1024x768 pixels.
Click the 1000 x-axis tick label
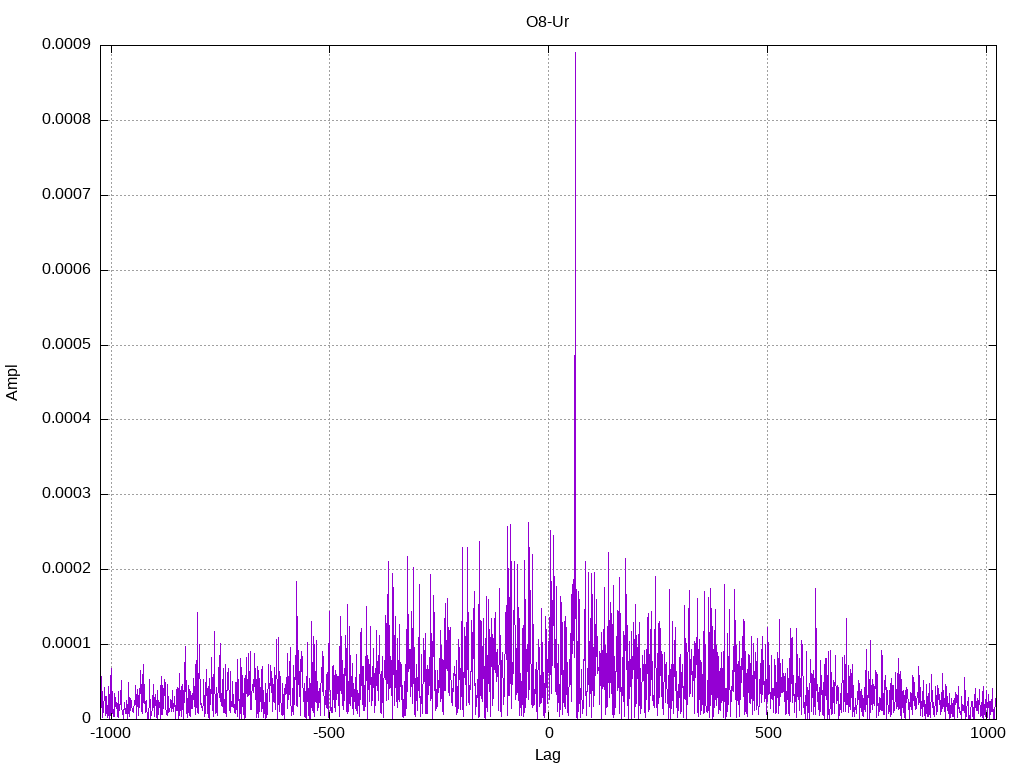coord(987,733)
